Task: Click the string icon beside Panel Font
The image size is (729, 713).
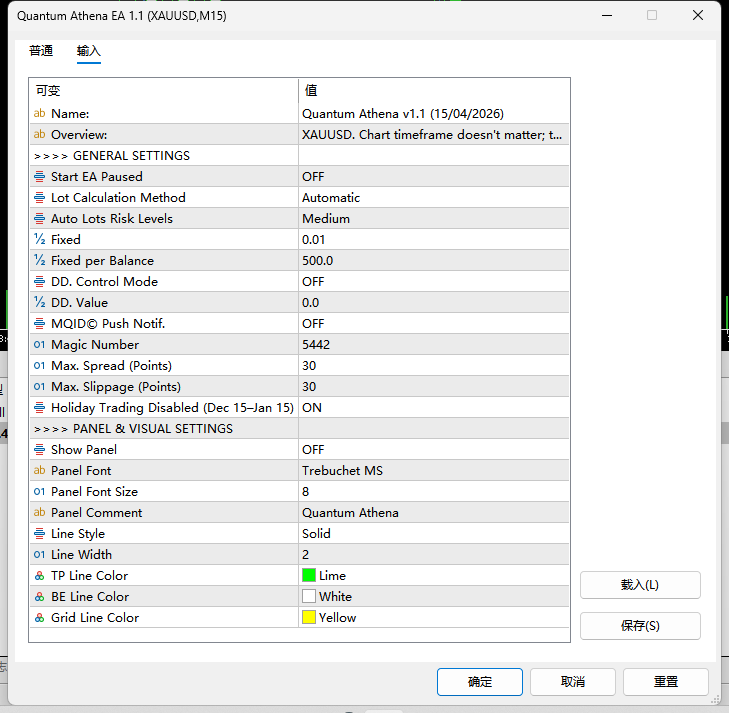Action: pyautogui.click(x=40, y=470)
